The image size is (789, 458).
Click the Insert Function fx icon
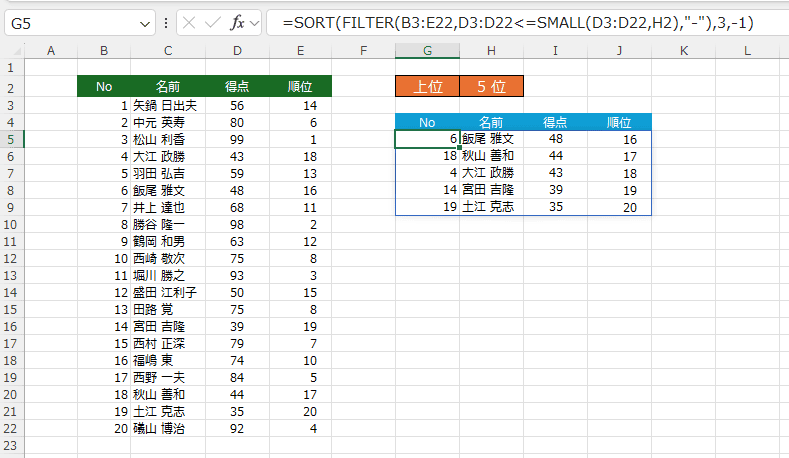pyautogui.click(x=237, y=22)
